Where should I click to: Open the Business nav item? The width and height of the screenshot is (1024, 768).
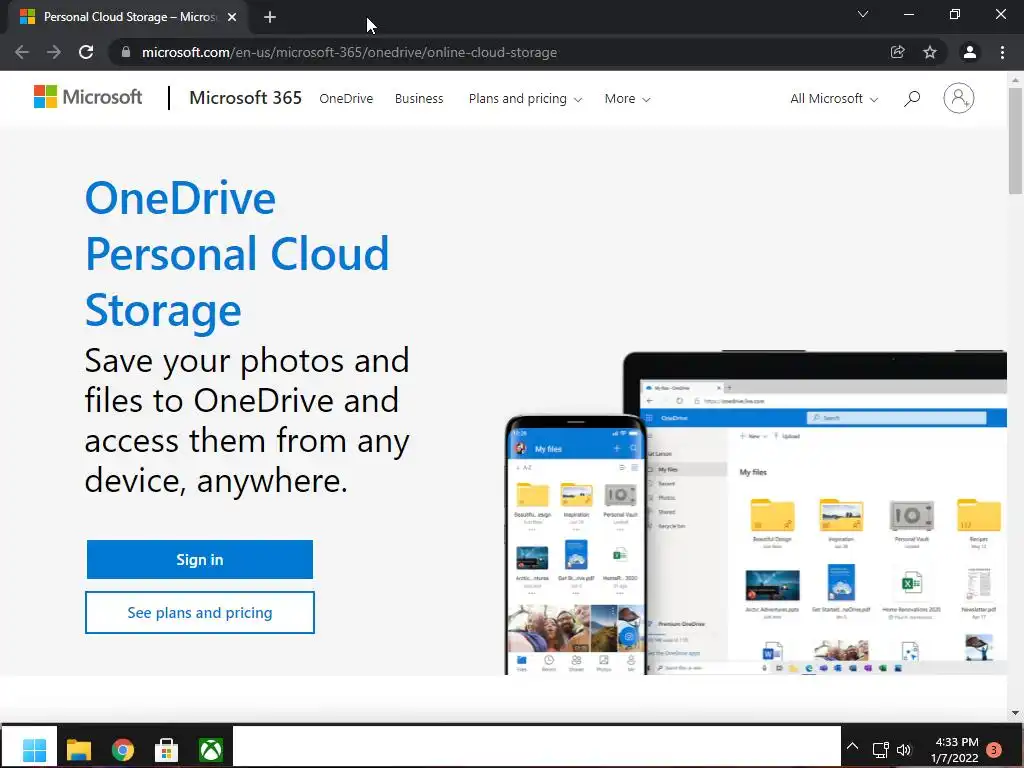[419, 99]
